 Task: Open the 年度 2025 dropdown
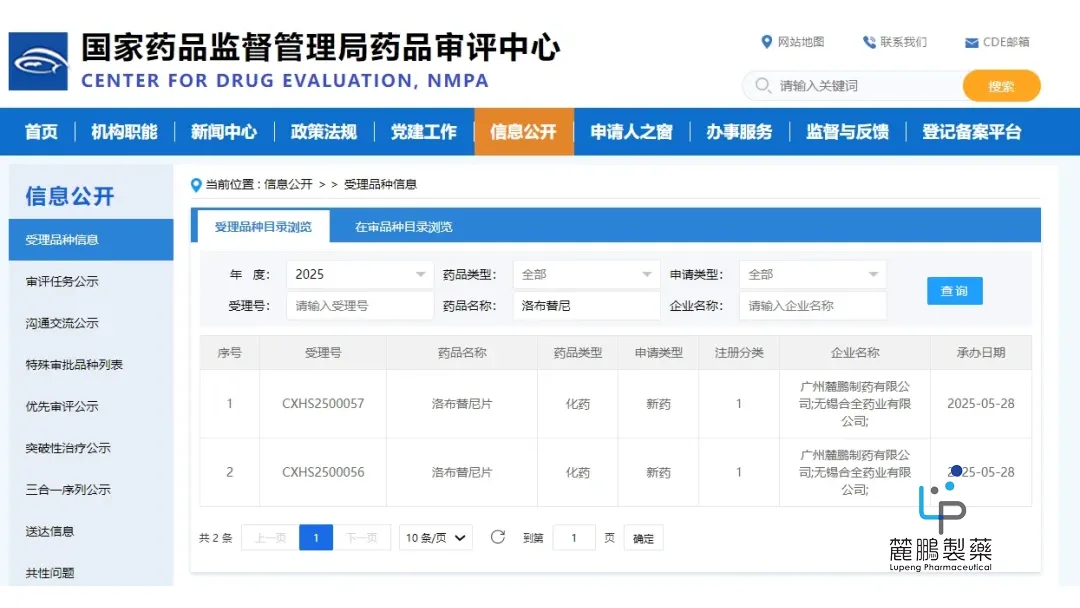[359, 274]
